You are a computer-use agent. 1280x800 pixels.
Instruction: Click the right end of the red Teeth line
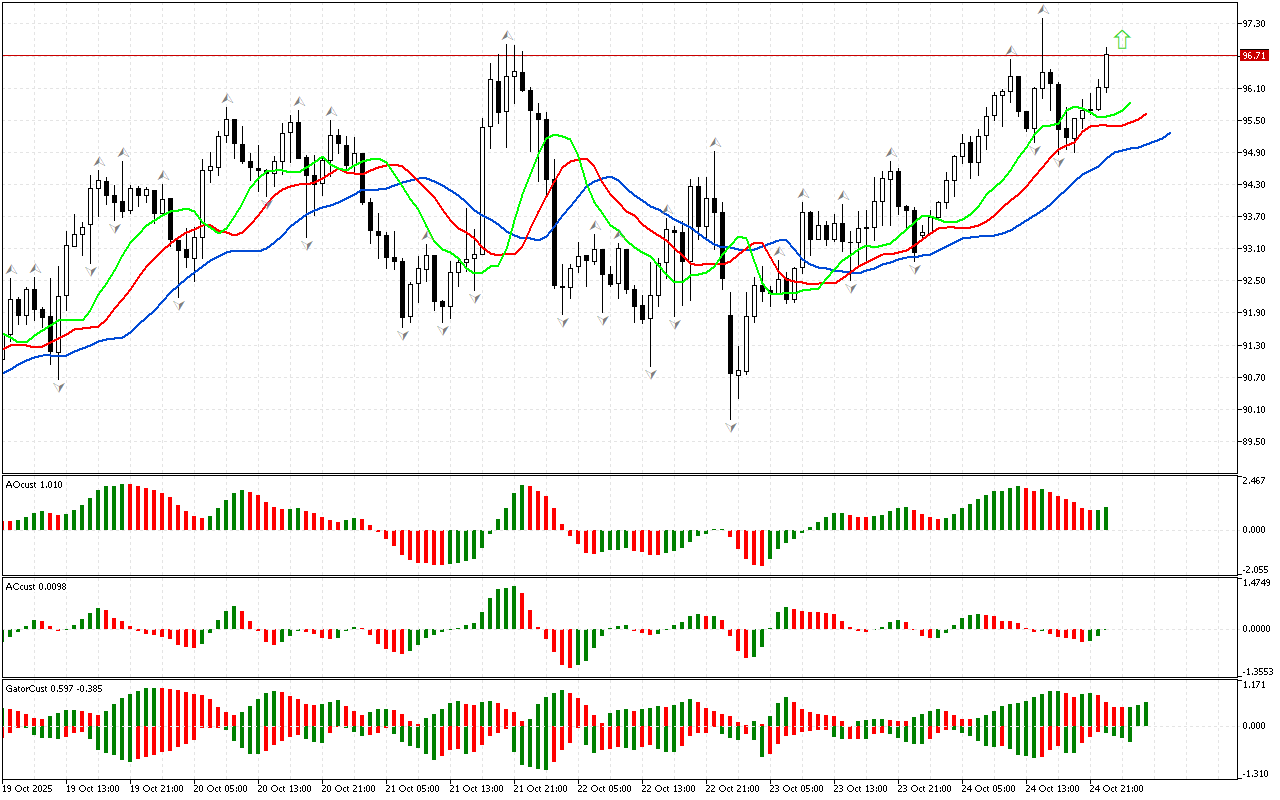click(1146, 114)
